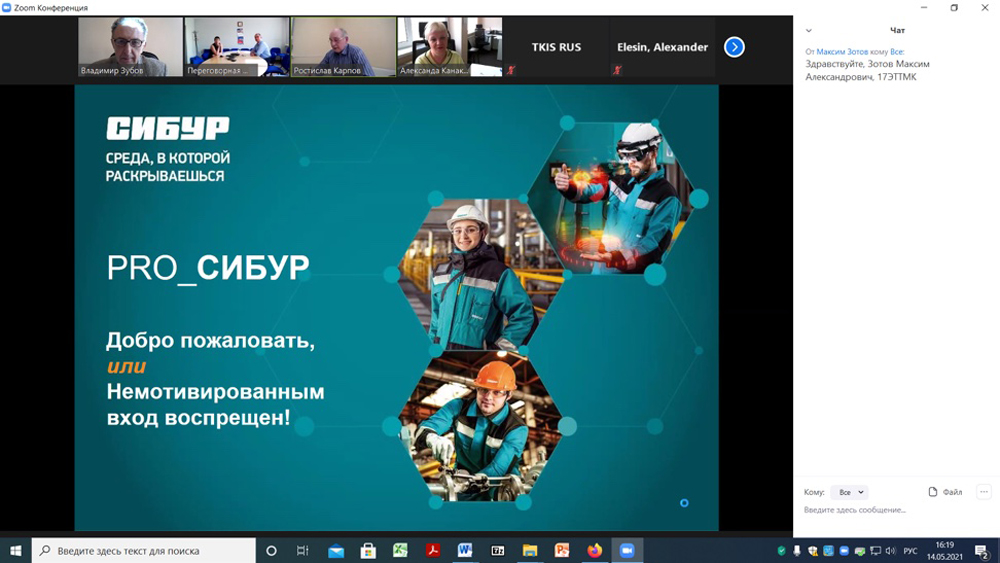Switch to PowerPoint in taskbar
The height and width of the screenshot is (563, 1000).
[562, 550]
